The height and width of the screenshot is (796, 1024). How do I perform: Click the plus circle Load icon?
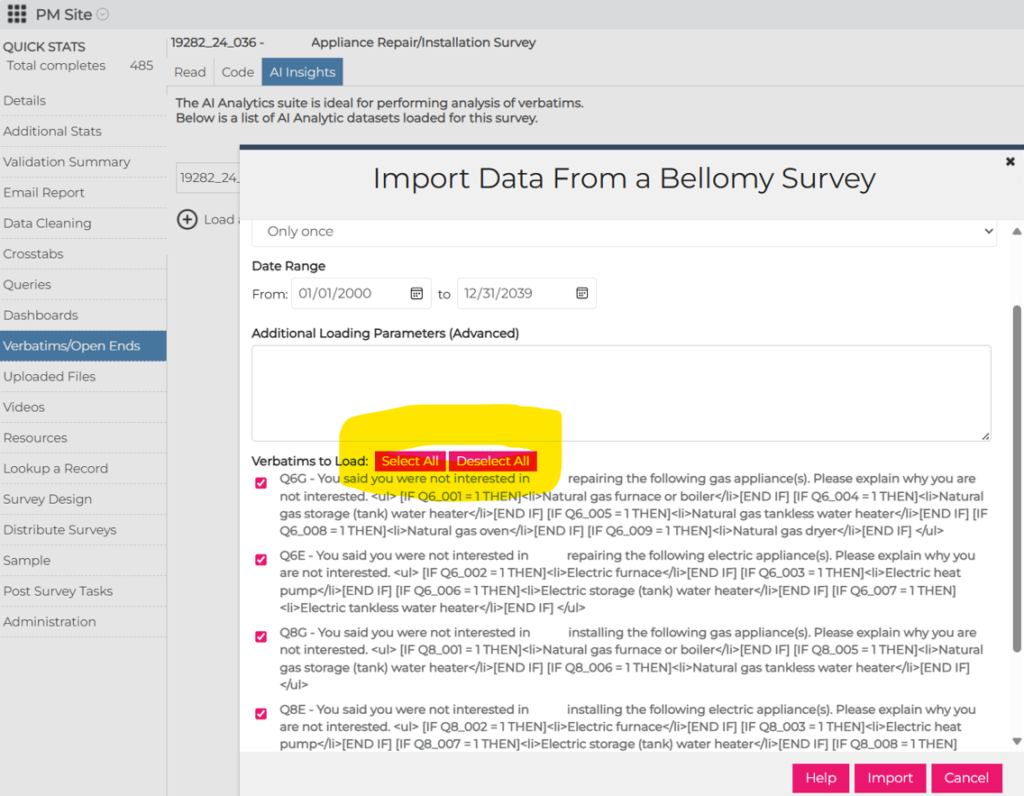(x=187, y=219)
